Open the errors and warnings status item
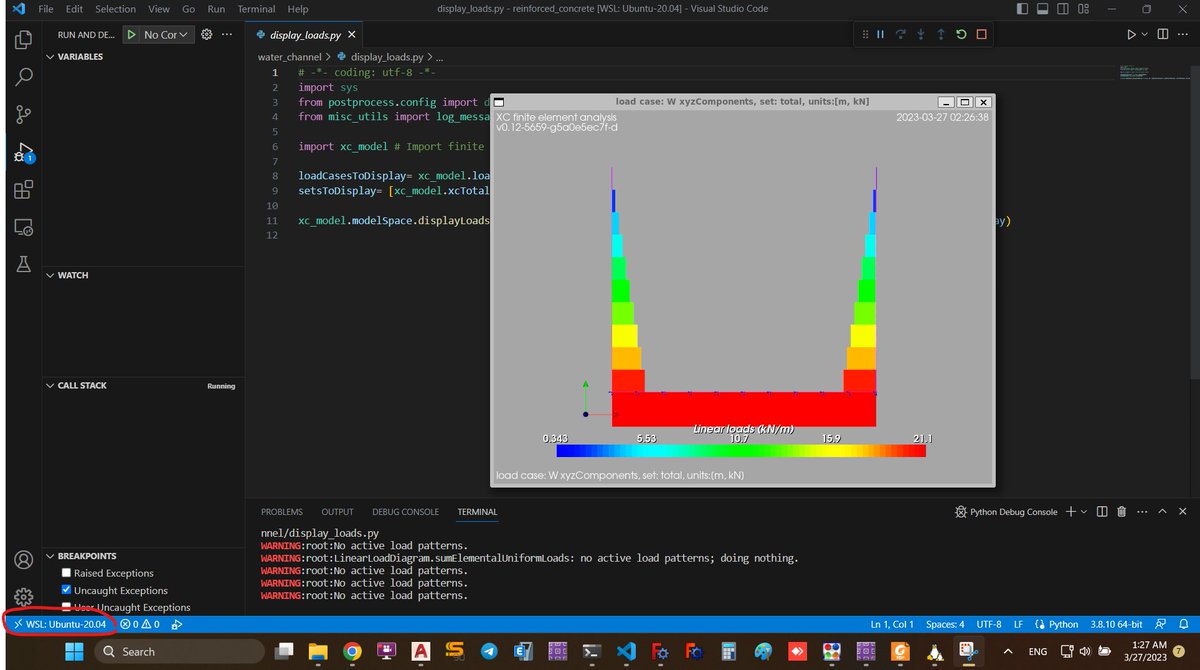Image resolution: width=1200 pixels, height=670 pixels. coord(140,624)
